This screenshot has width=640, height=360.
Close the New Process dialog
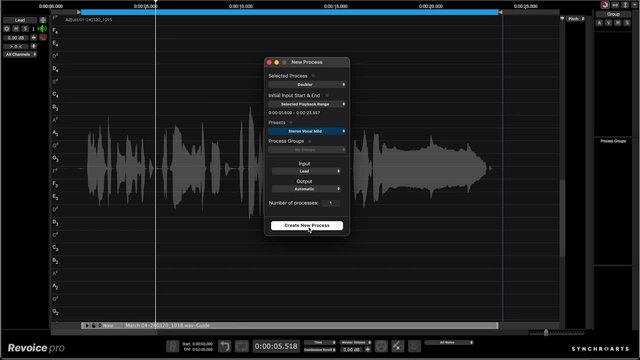point(269,62)
